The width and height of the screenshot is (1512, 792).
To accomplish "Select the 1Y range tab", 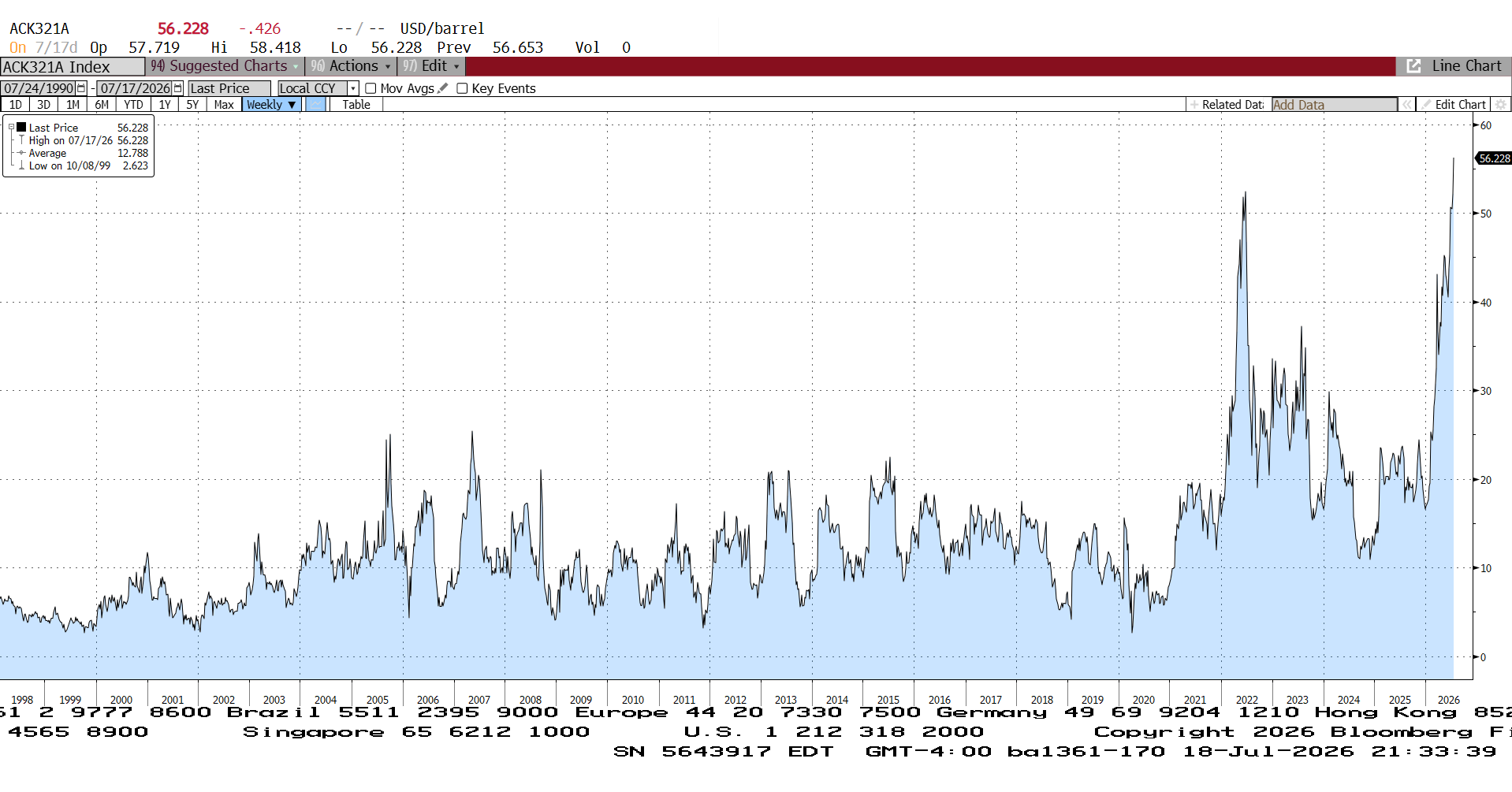I will click(164, 104).
